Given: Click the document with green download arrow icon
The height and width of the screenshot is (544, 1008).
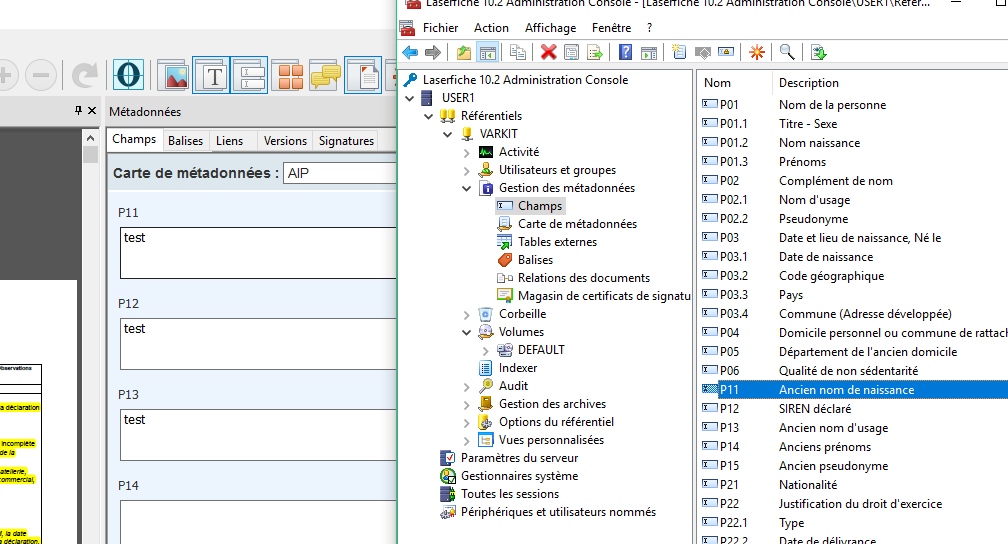Looking at the screenshot, I should (x=818, y=53).
